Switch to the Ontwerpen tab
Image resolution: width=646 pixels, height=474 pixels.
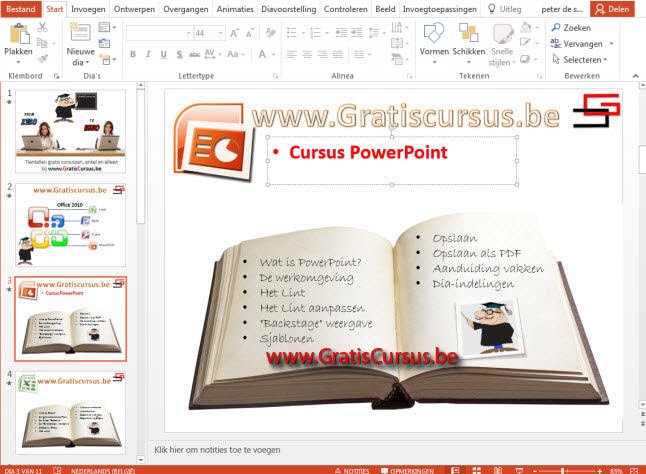pos(134,9)
